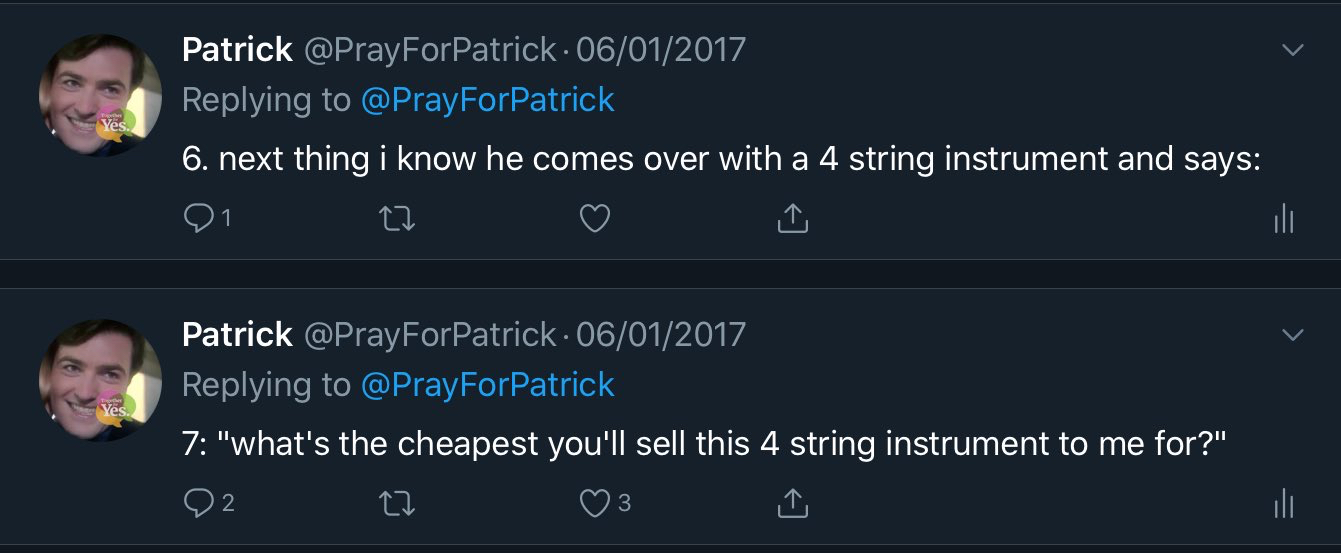Share the tweet numbered 7
Viewport: 1341px width, 553px height.
click(x=792, y=502)
